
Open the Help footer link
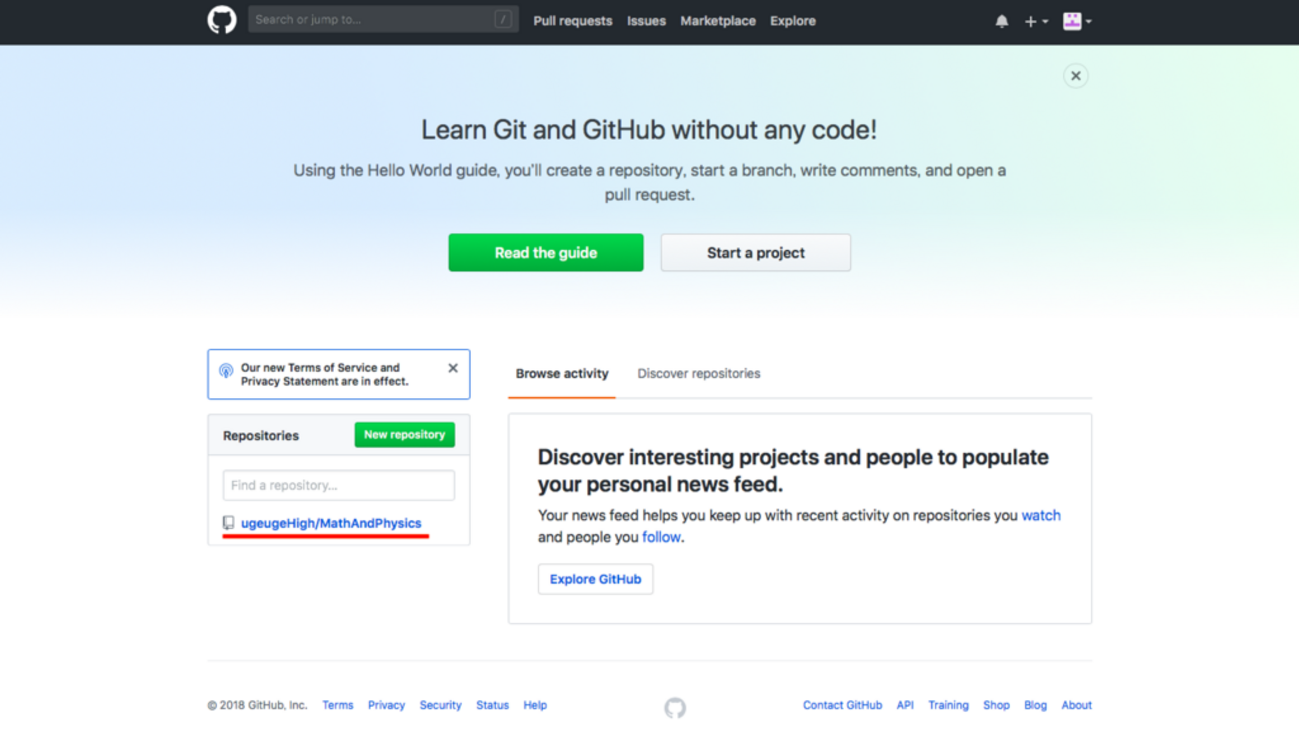tap(535, 705)
